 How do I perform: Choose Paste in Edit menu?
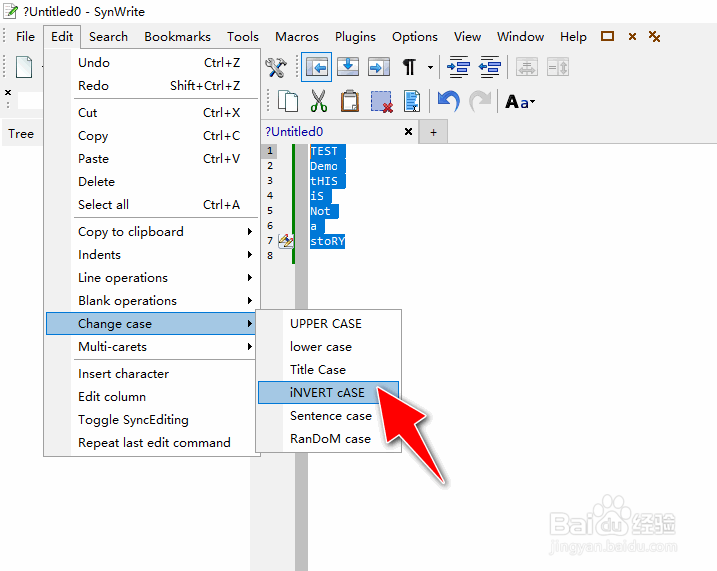pos(152,159)
